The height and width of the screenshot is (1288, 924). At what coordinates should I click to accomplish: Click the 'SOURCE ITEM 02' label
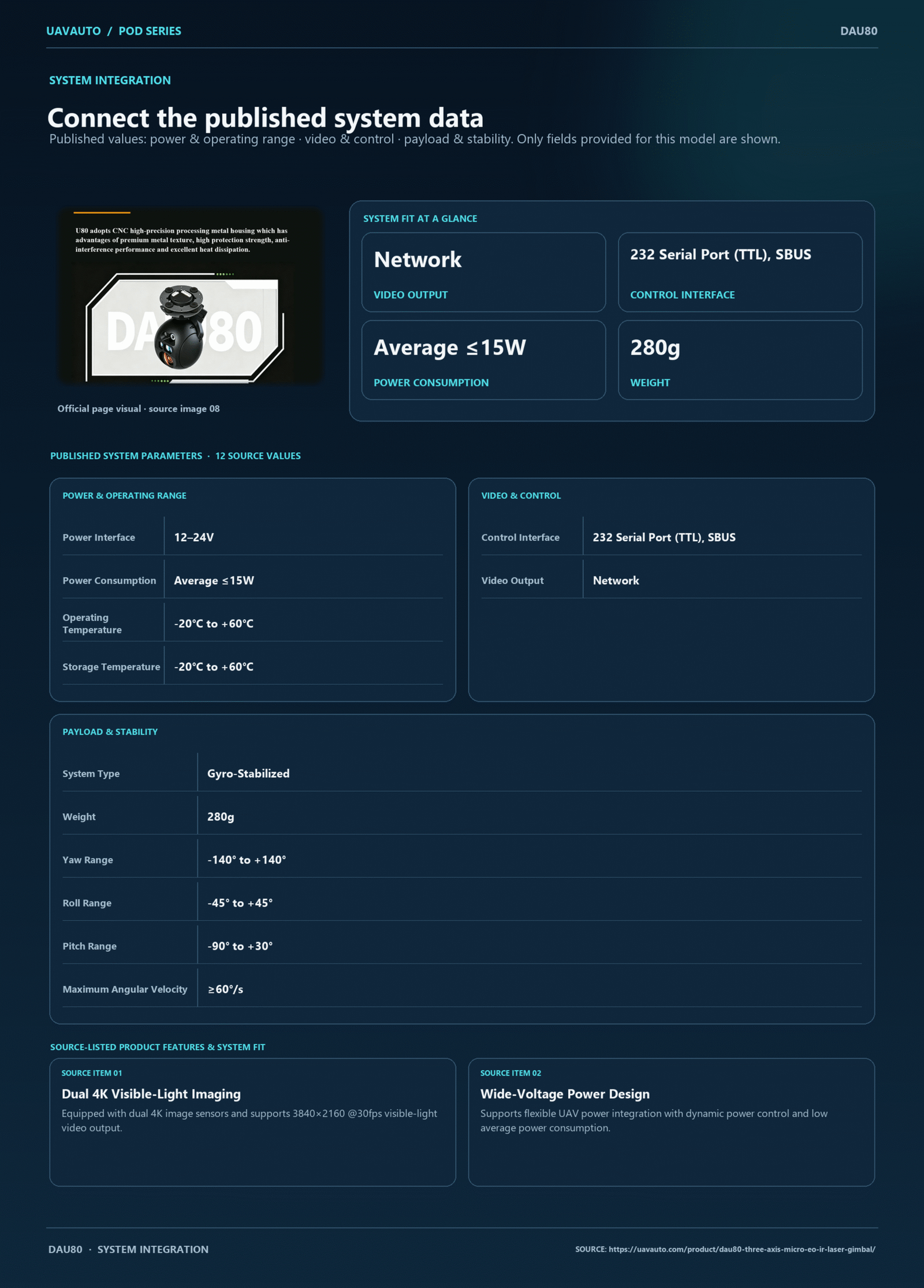click(511, 1073)
